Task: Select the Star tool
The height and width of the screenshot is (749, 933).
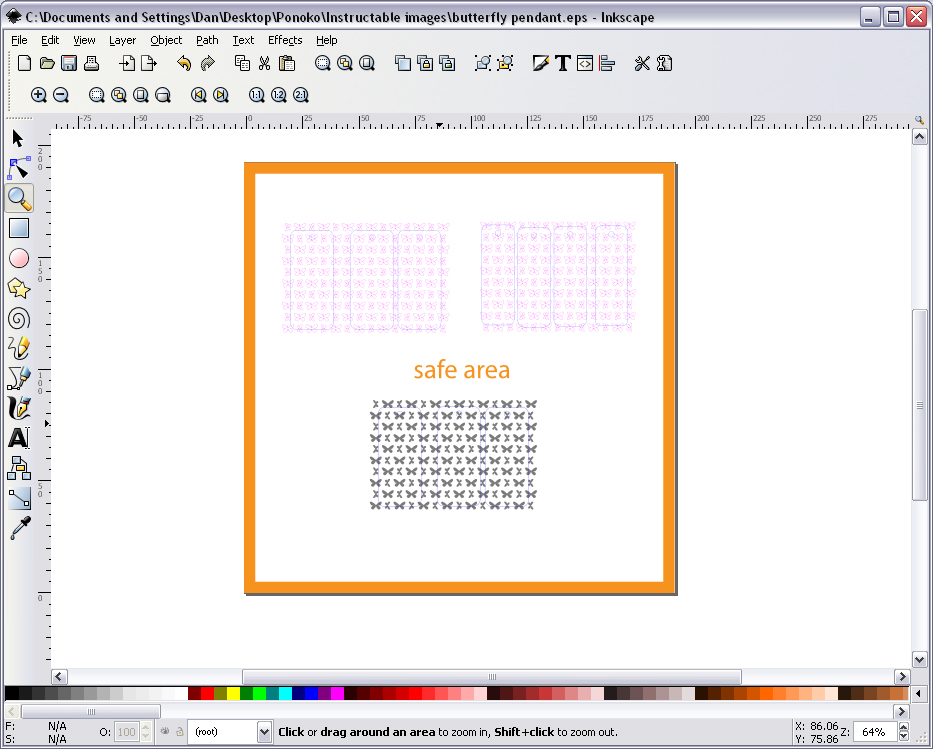Action: [17, 288]
